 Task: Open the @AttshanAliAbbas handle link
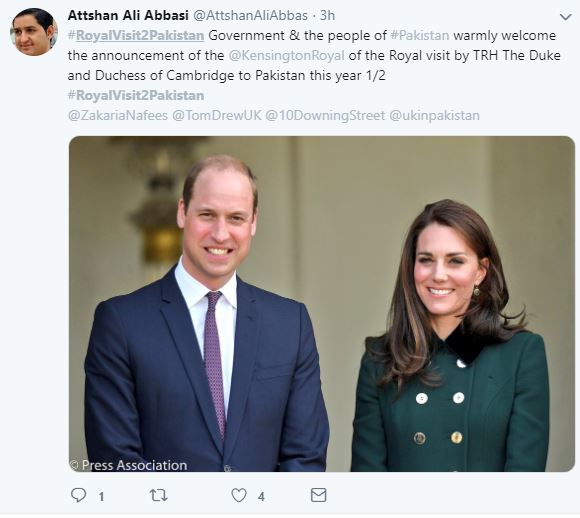pos(250,16)
